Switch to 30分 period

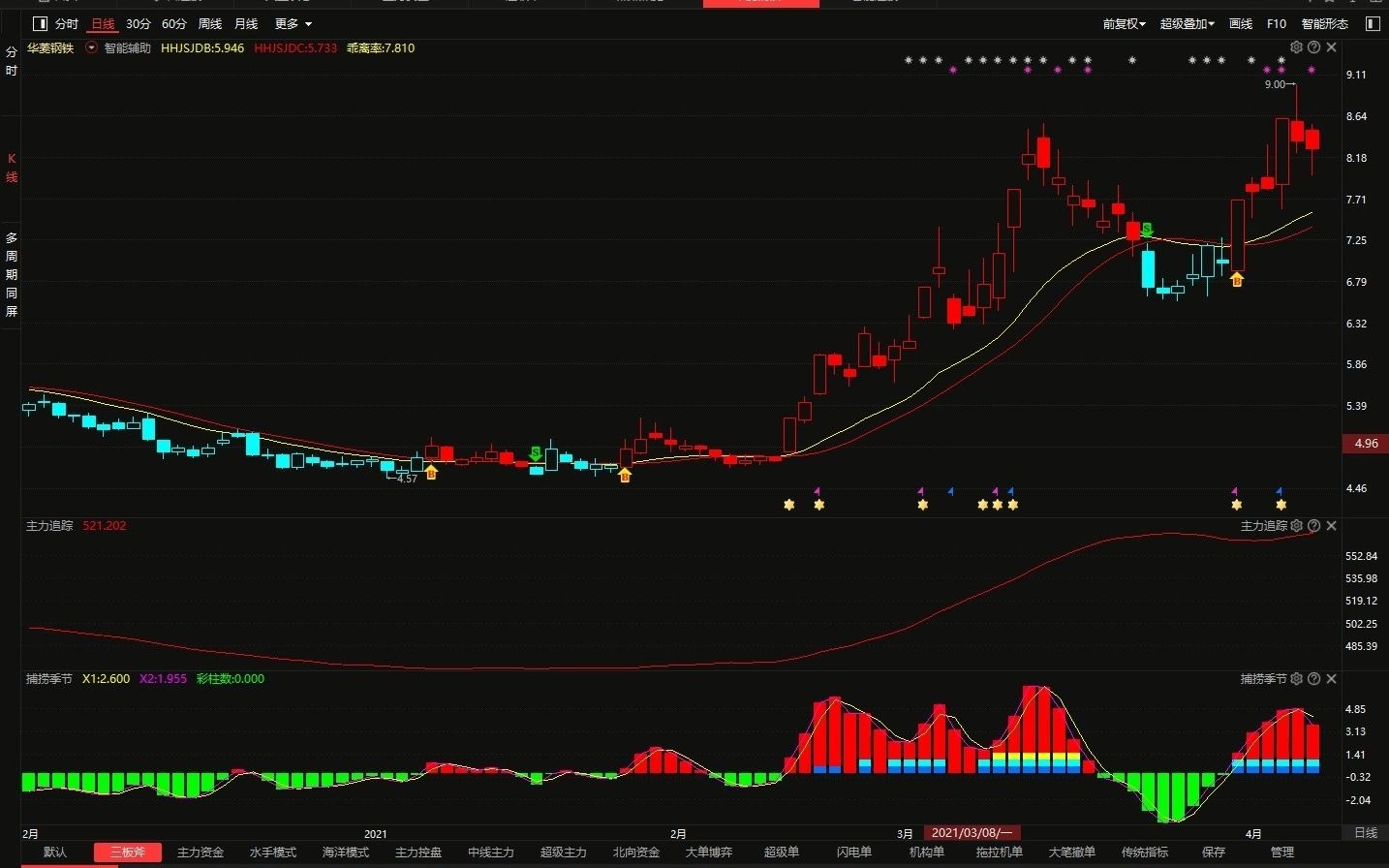point(139,24)
